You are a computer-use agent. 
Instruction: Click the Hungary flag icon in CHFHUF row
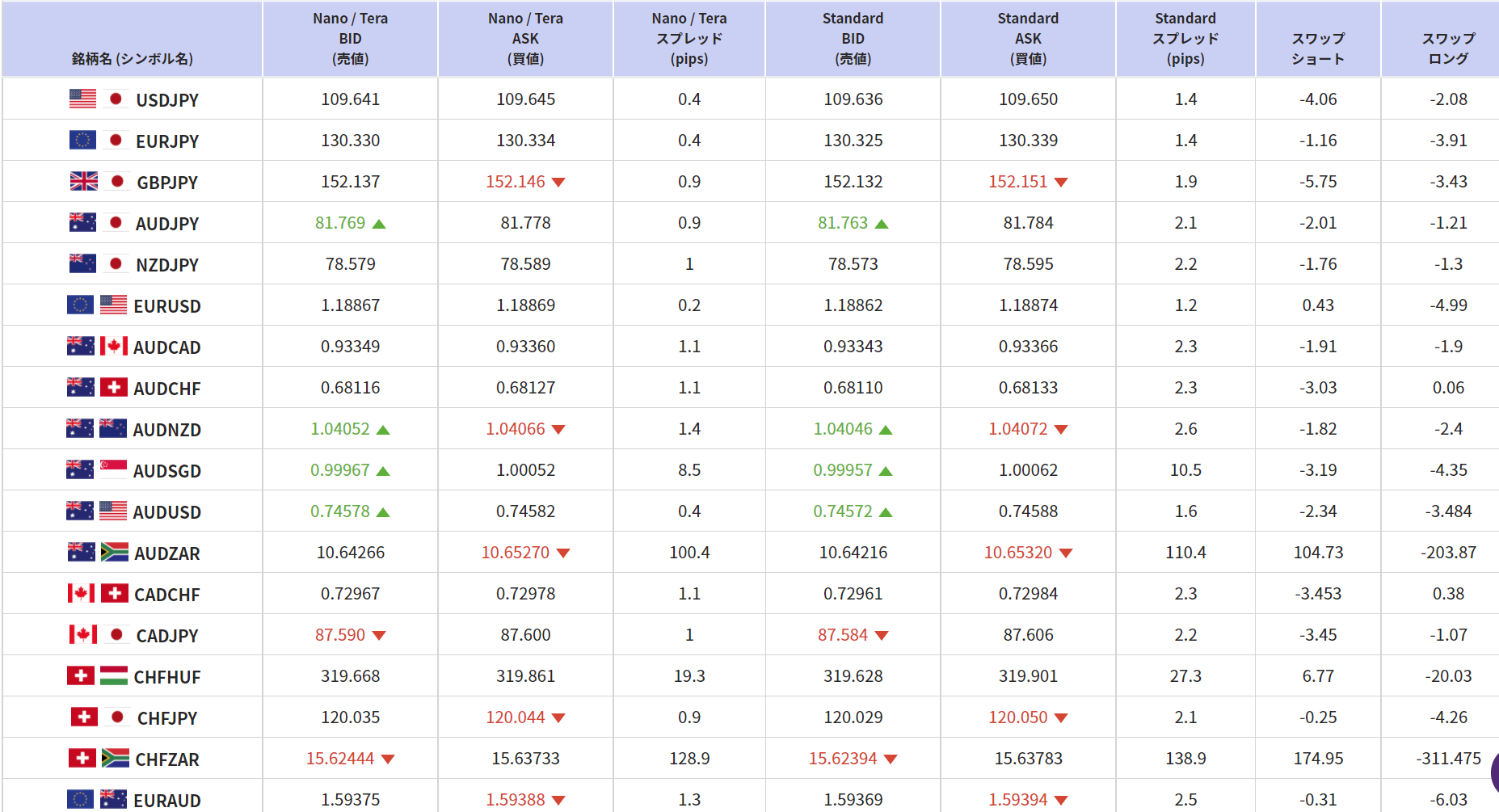pos(114,676)
